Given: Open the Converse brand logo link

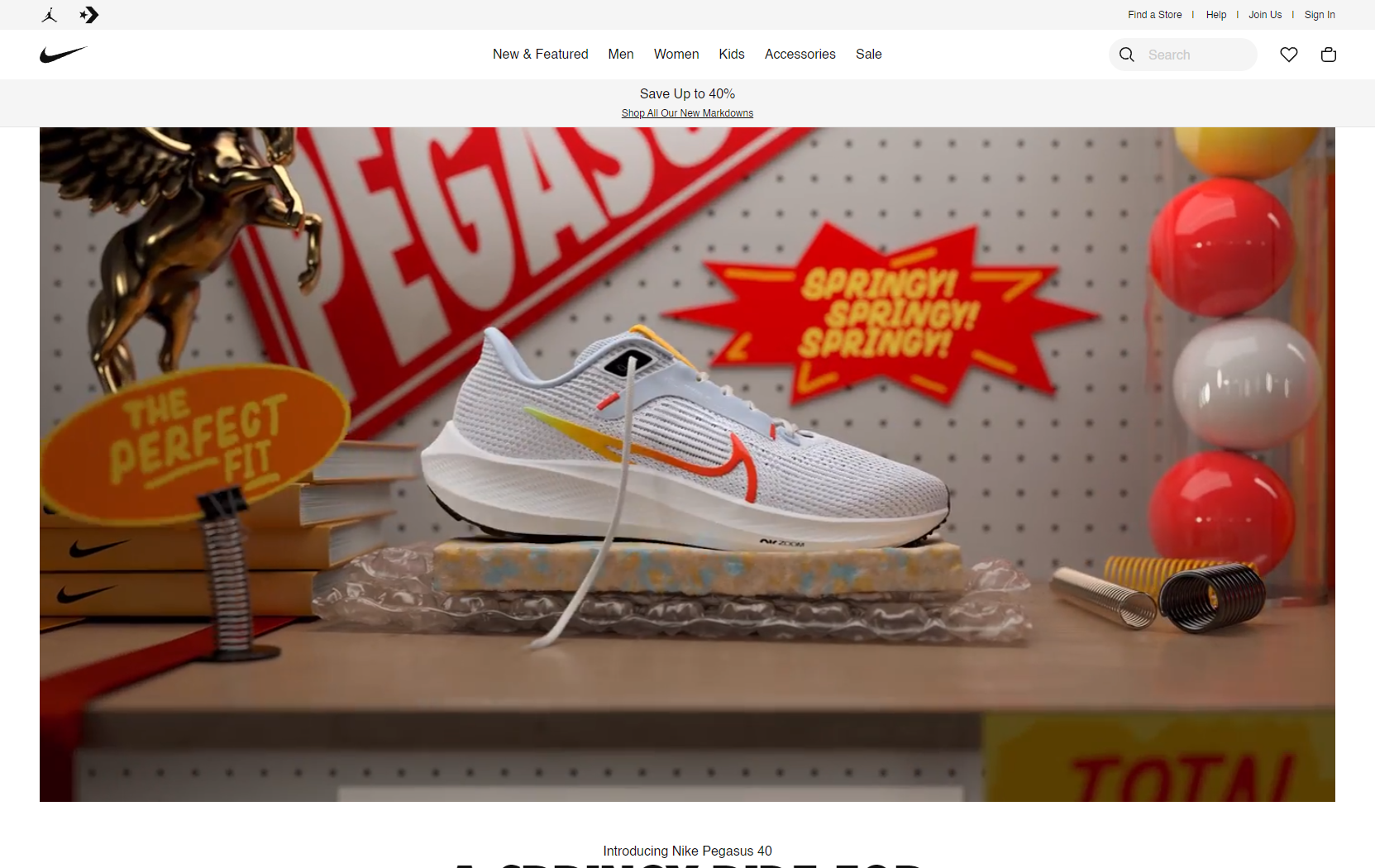Looking at the screenshot, I should tap(89, 15).
